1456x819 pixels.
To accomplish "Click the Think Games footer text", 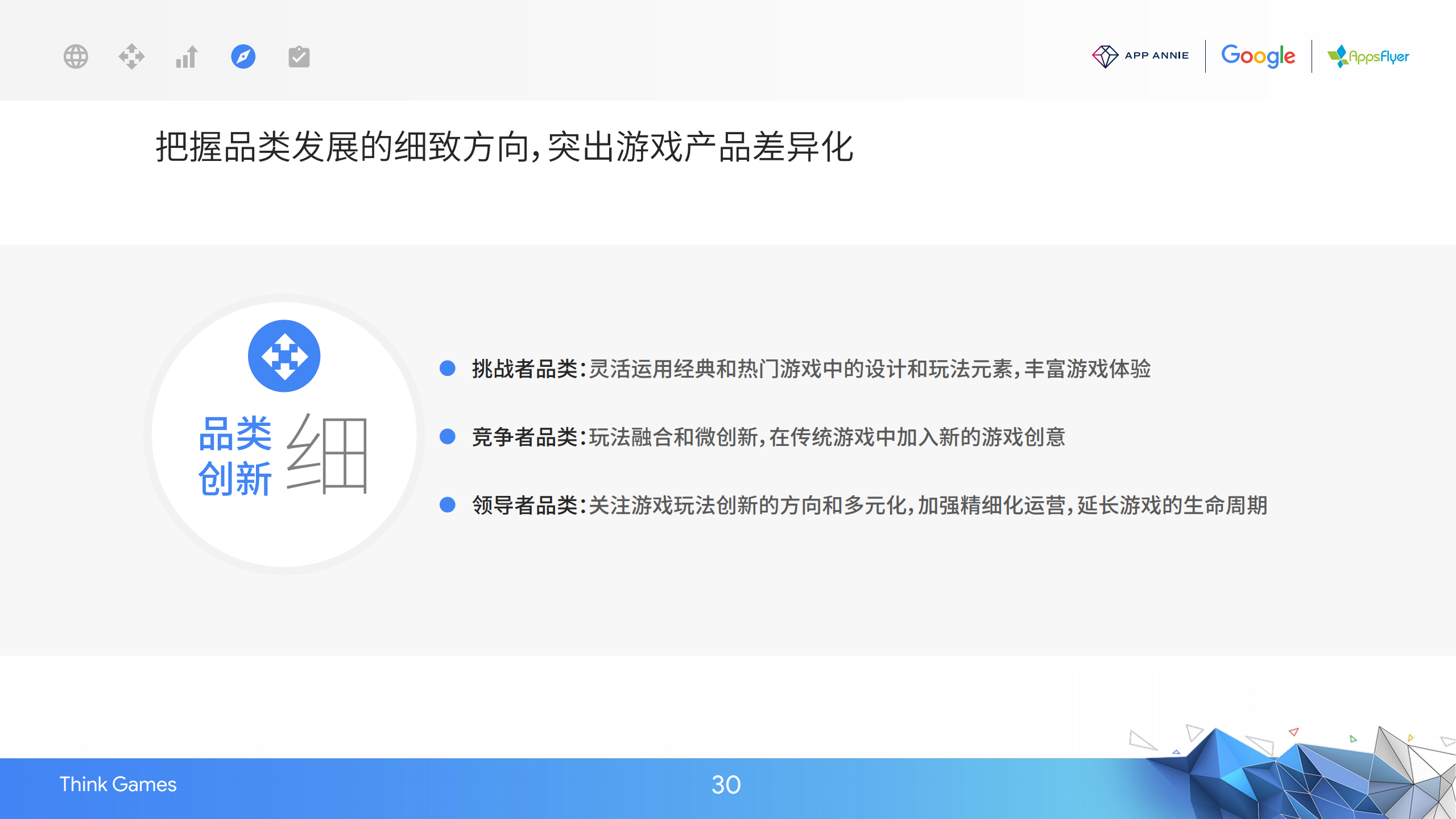I will click(118, 784).
